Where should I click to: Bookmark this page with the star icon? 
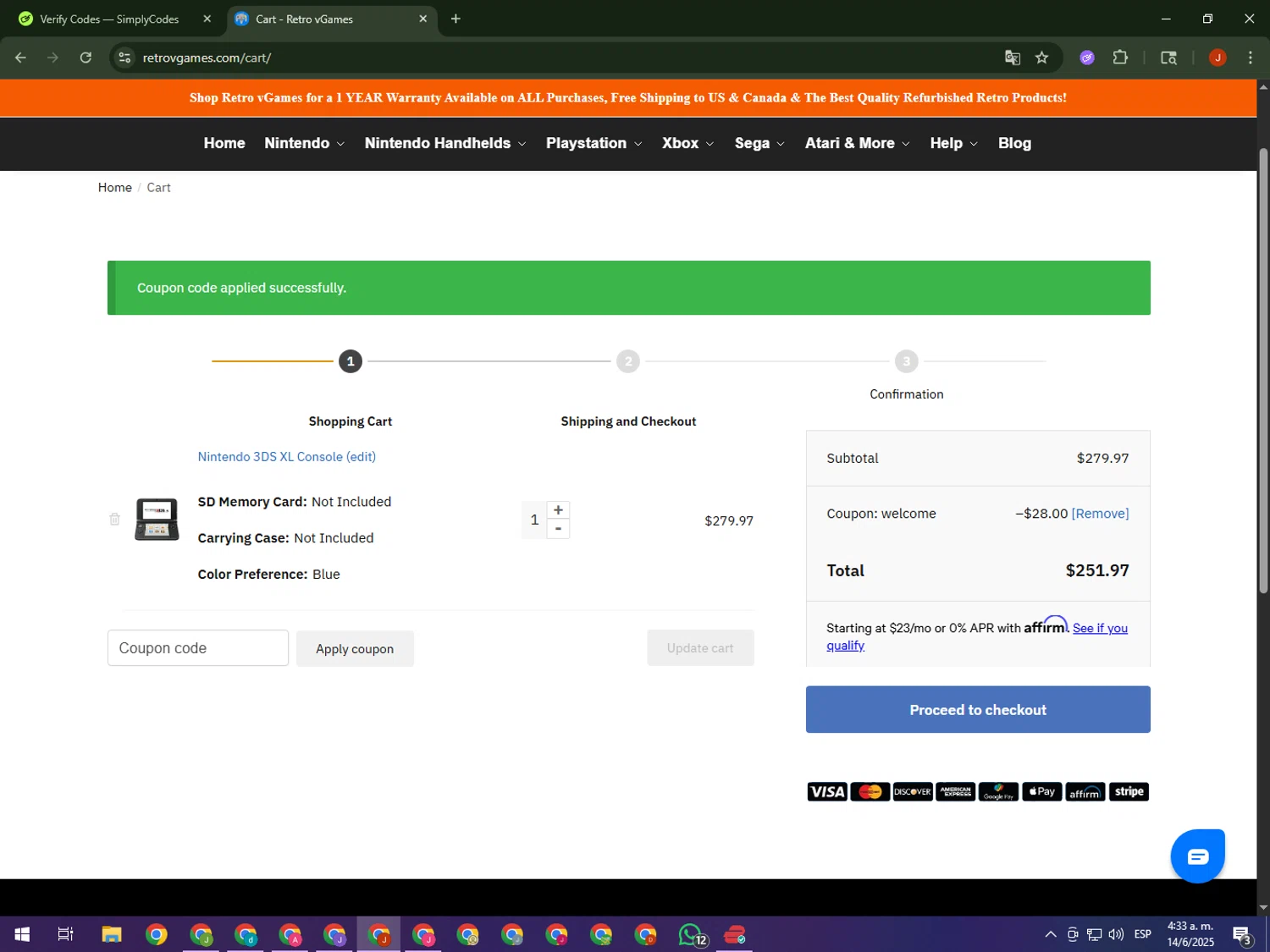[1041, 58]
